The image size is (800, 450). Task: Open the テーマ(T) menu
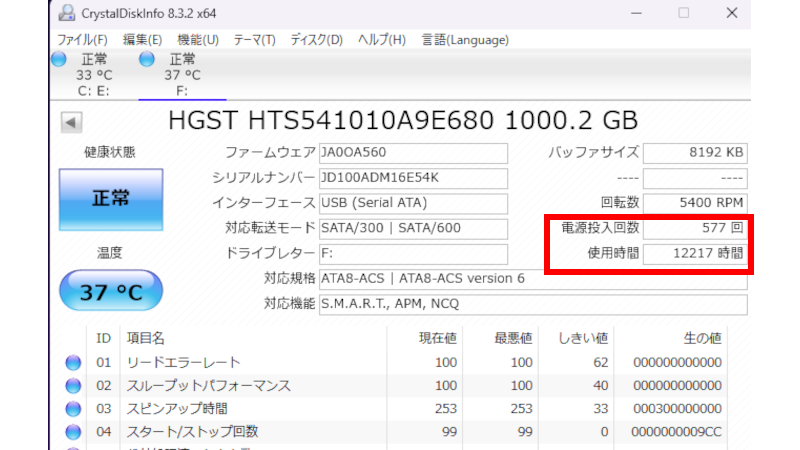(255, 40)
